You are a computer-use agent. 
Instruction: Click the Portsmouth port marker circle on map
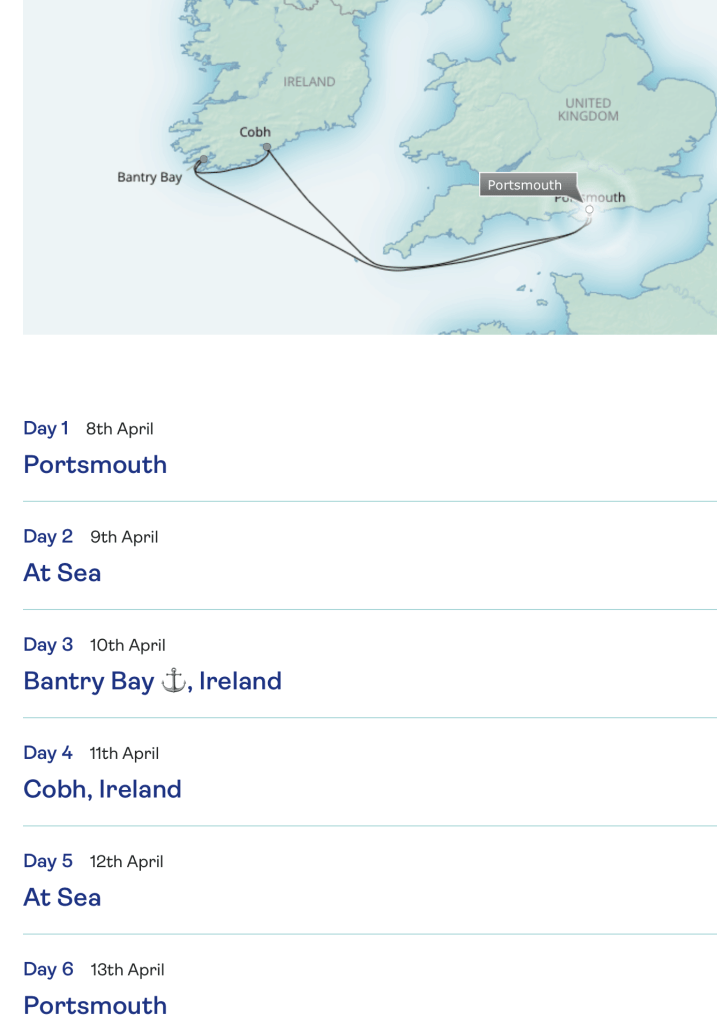(x=589, y=210)
